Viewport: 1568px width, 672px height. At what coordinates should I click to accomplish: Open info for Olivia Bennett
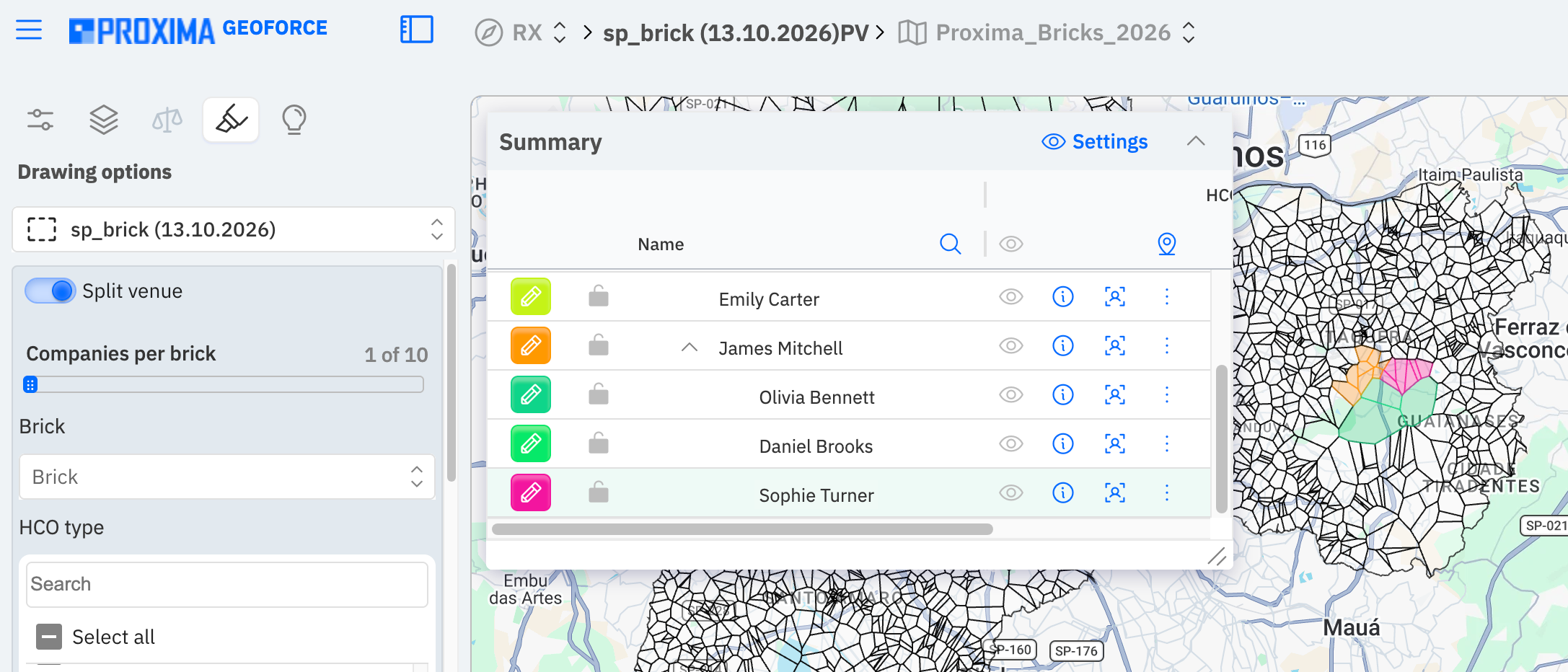point(1063,394)
